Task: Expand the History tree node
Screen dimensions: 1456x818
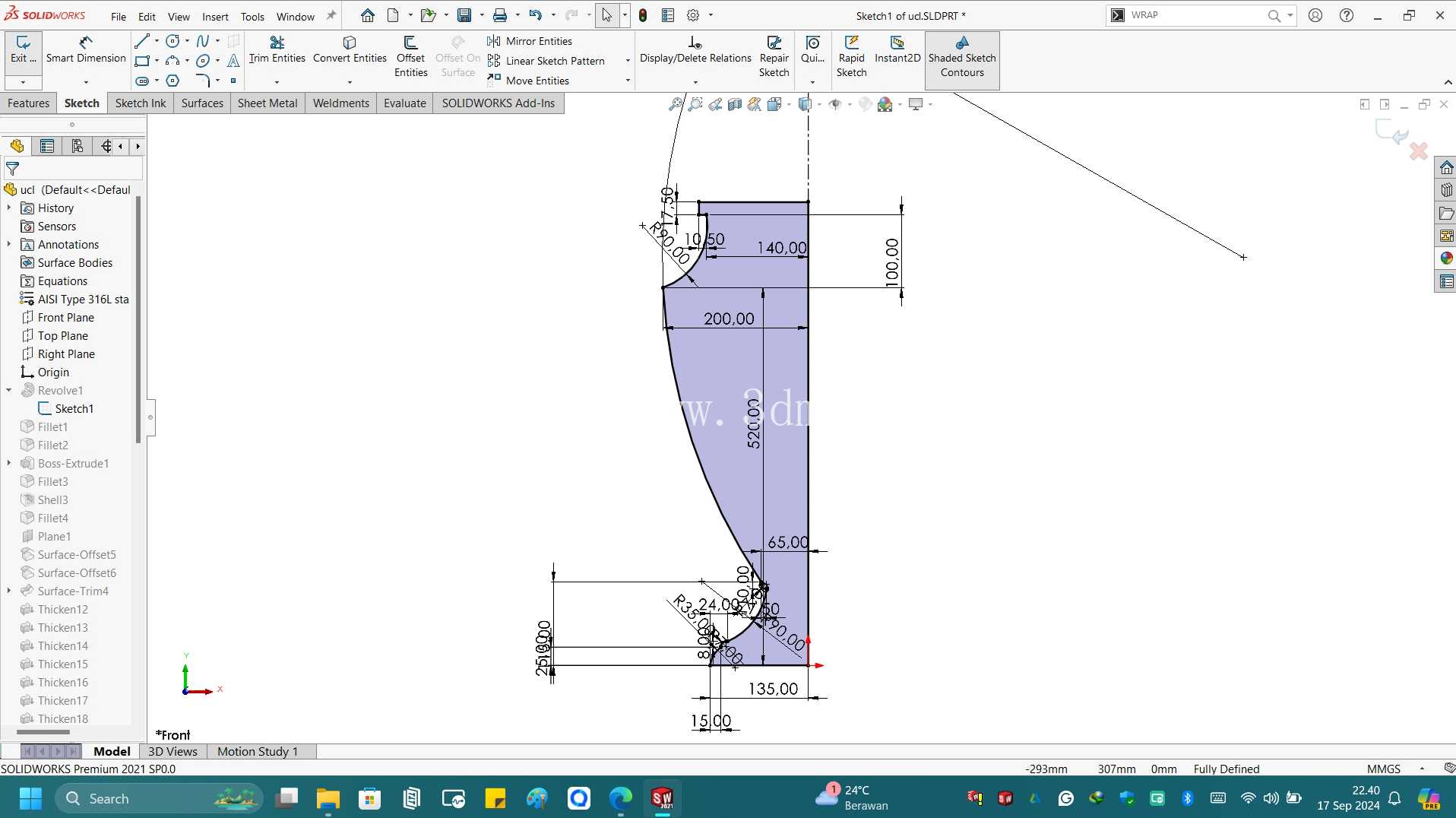Action: (x=9, y=208)
